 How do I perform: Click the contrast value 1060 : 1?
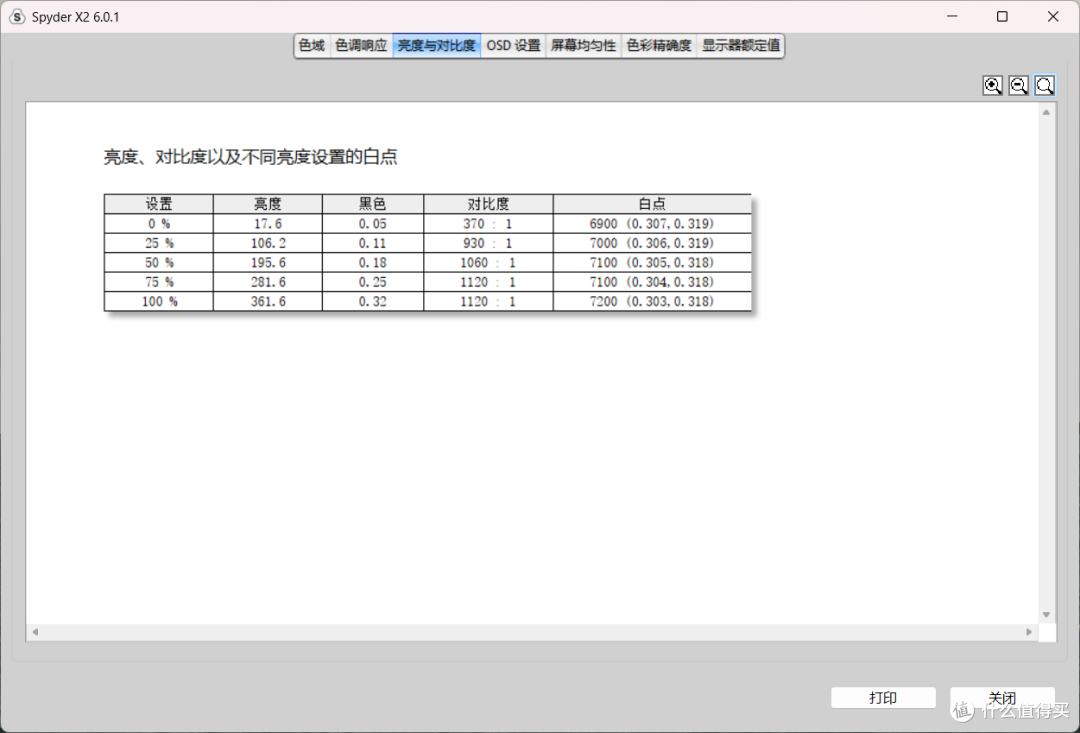(x=488, y=262)
